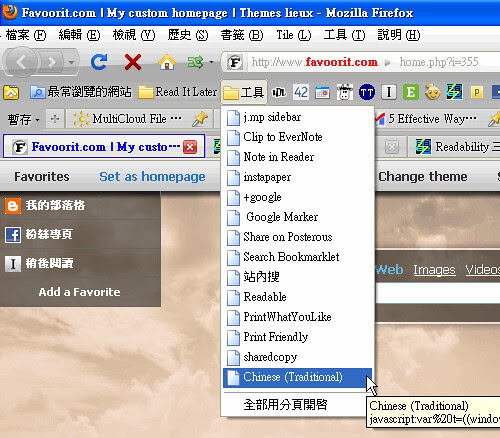
Task: Select the Favoorit.com browser tab
Action: point(103,147)
